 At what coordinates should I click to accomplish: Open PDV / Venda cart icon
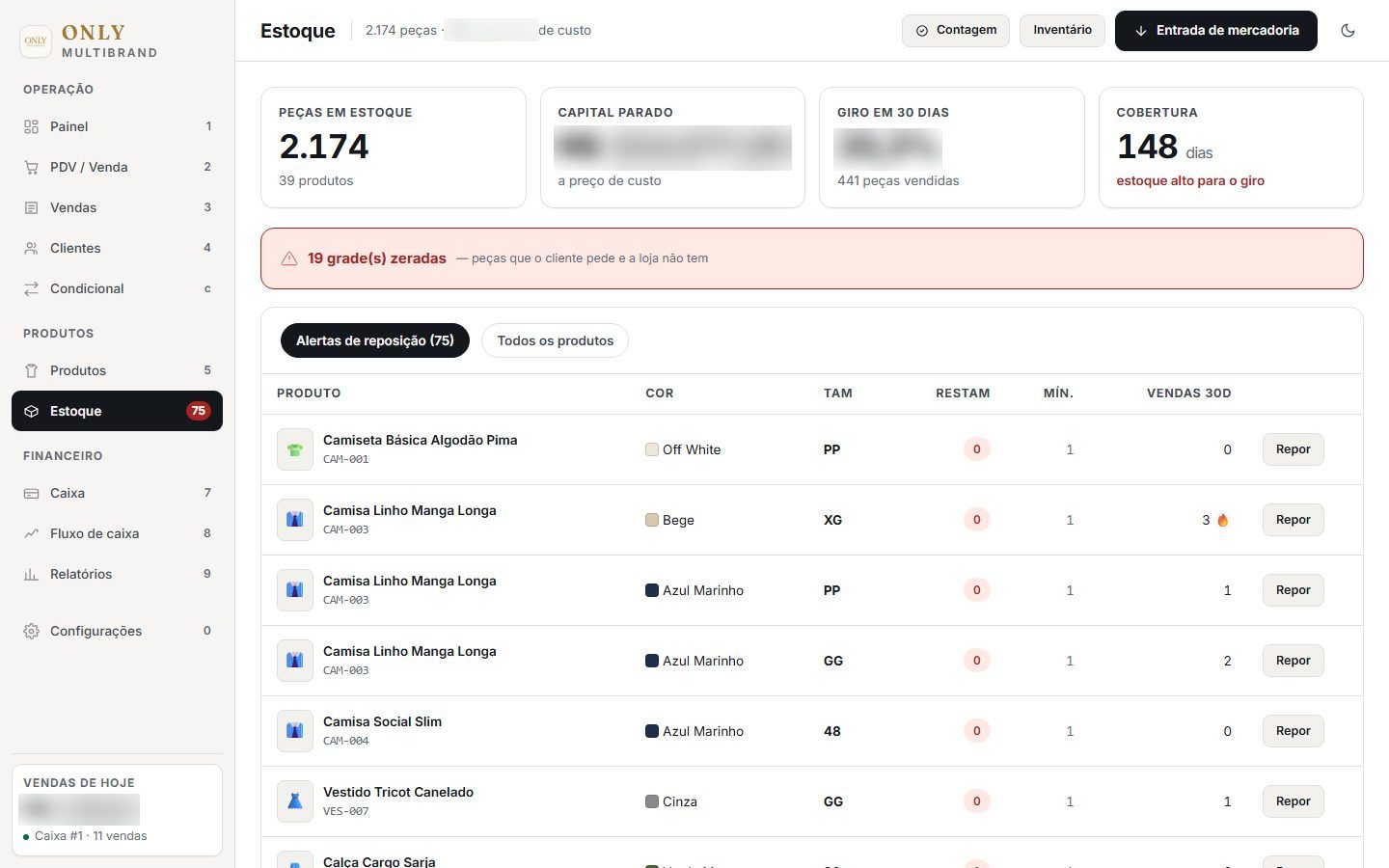(31, 167)
